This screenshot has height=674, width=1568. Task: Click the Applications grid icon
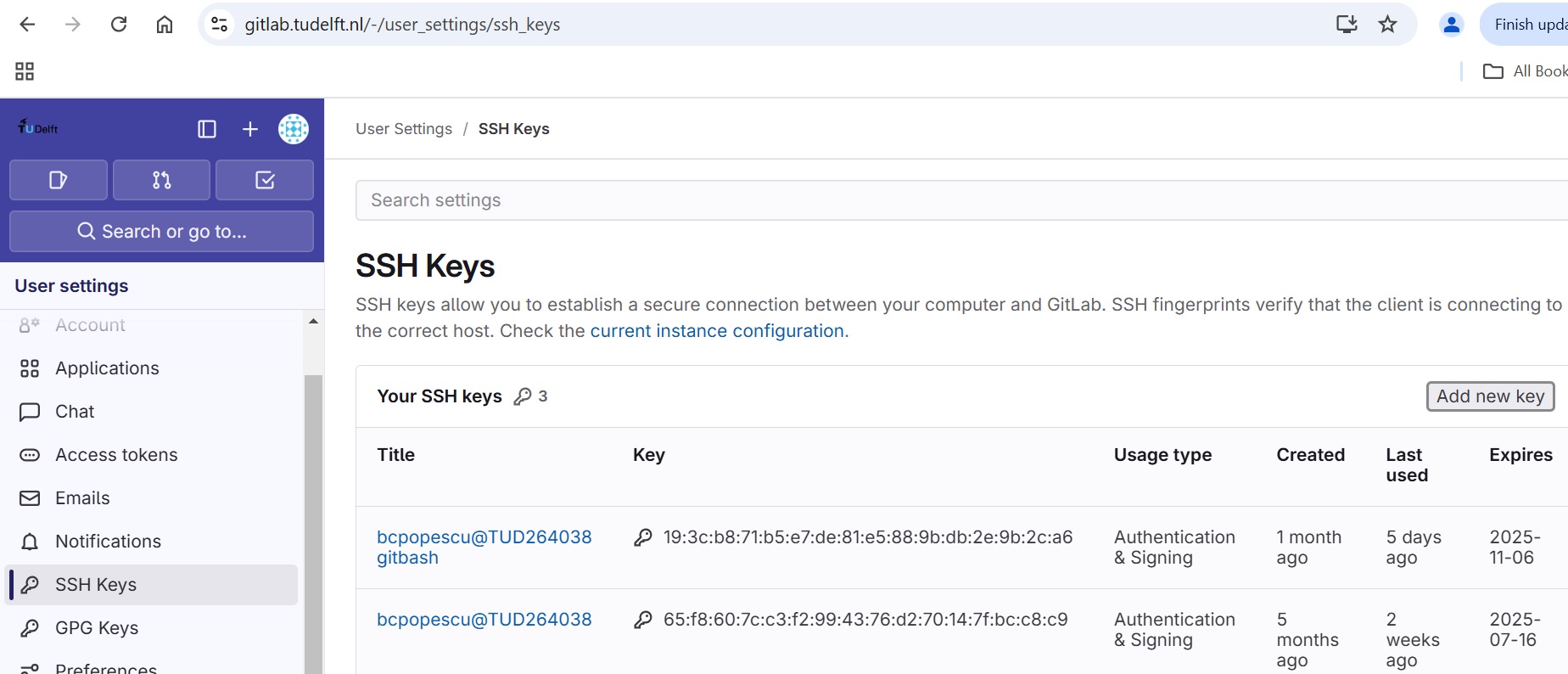[x=30, y=368]
